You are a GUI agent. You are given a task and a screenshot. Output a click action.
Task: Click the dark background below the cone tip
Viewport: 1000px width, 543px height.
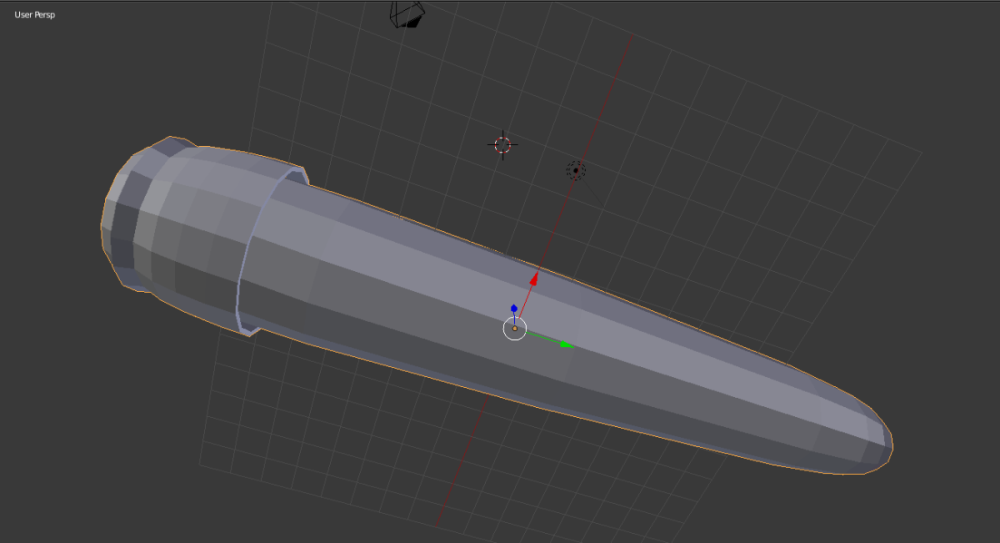tap(880, 510)
